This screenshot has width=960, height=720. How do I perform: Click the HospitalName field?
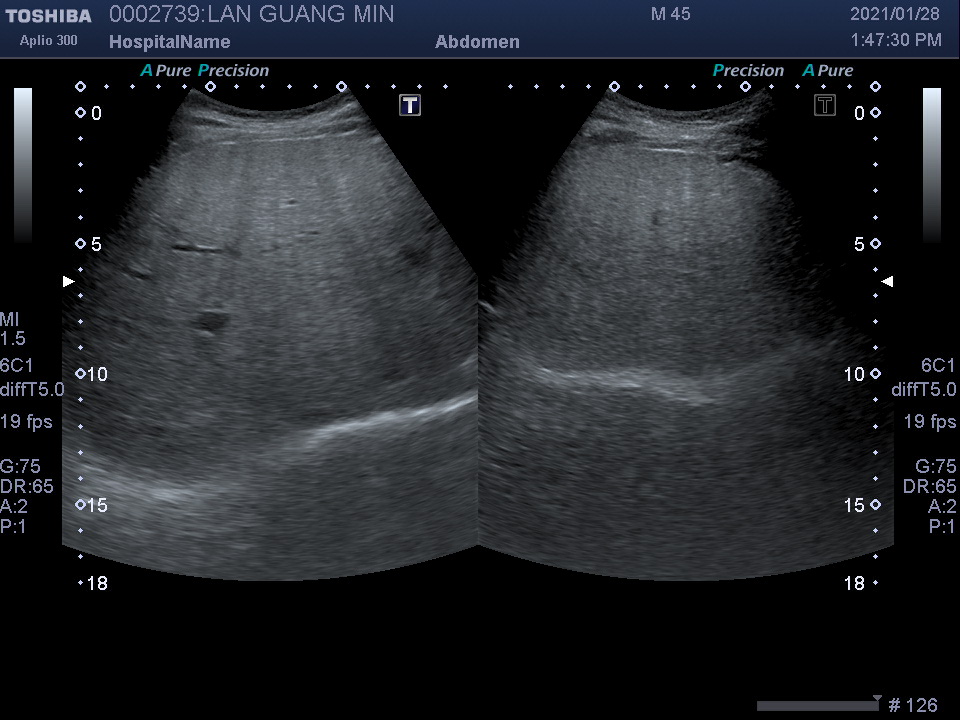pos(169,42)
